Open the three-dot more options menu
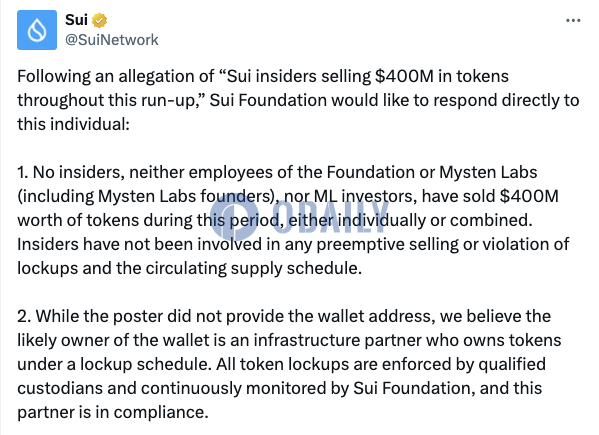Image resolution: width=599 pixels, height=435 pixels. [x=573, y=21]
